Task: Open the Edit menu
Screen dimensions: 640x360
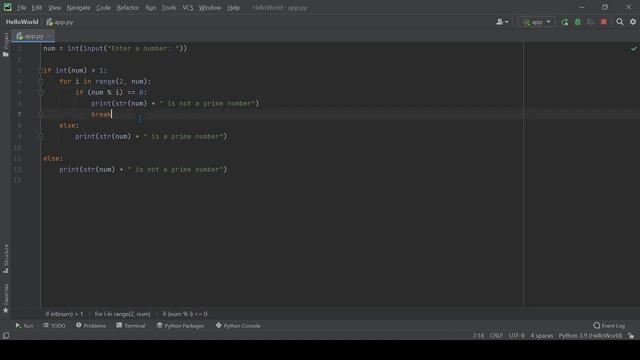Action: [37, 8]
